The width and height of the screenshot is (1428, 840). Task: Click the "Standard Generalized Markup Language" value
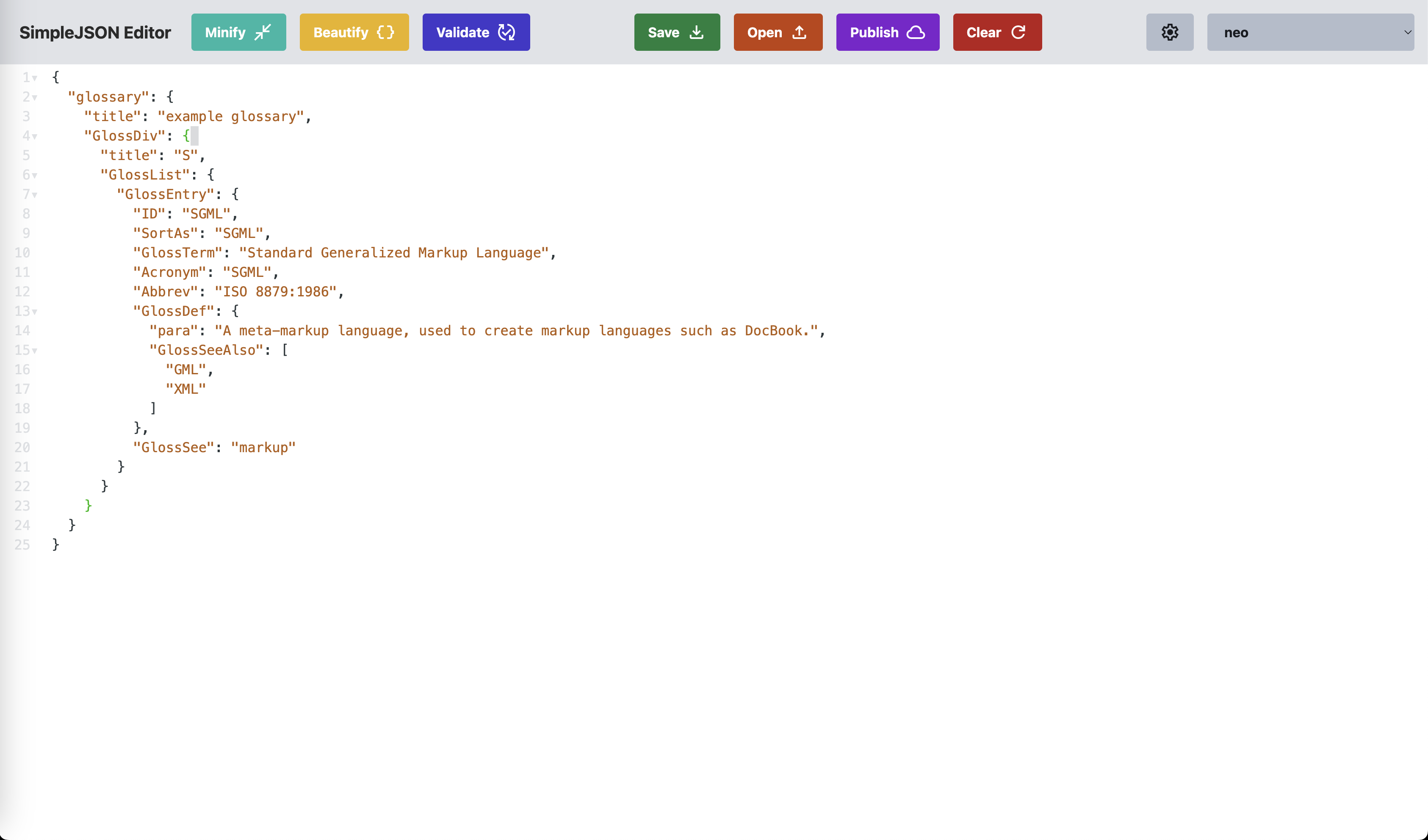394,253
